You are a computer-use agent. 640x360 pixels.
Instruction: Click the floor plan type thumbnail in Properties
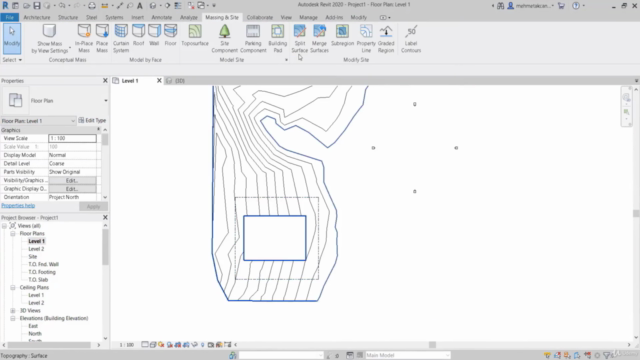coord(16,100)
